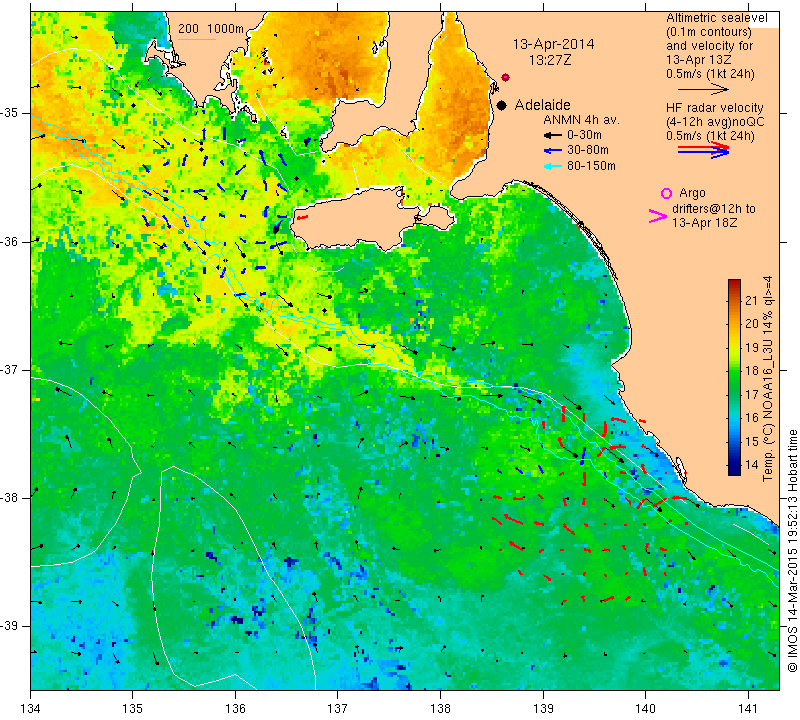This screenshot has height=720, width=800.
Task: Click the temperature color scale bar
Action: 734,377
